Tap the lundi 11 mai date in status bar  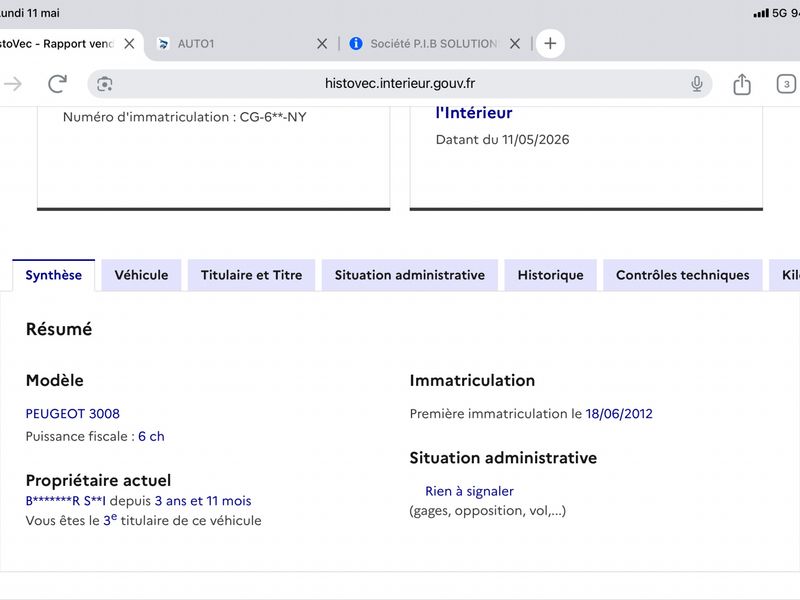pyautogui.click(x=30, y=13)
